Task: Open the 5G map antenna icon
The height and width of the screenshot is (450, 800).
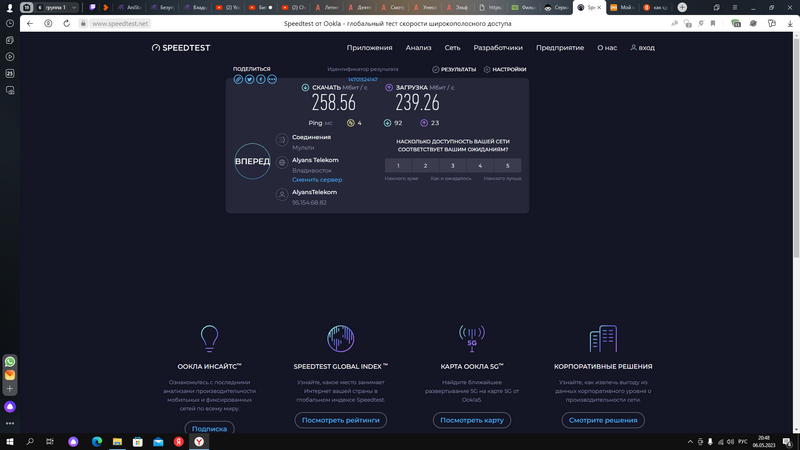Action: tap(472, 338)
